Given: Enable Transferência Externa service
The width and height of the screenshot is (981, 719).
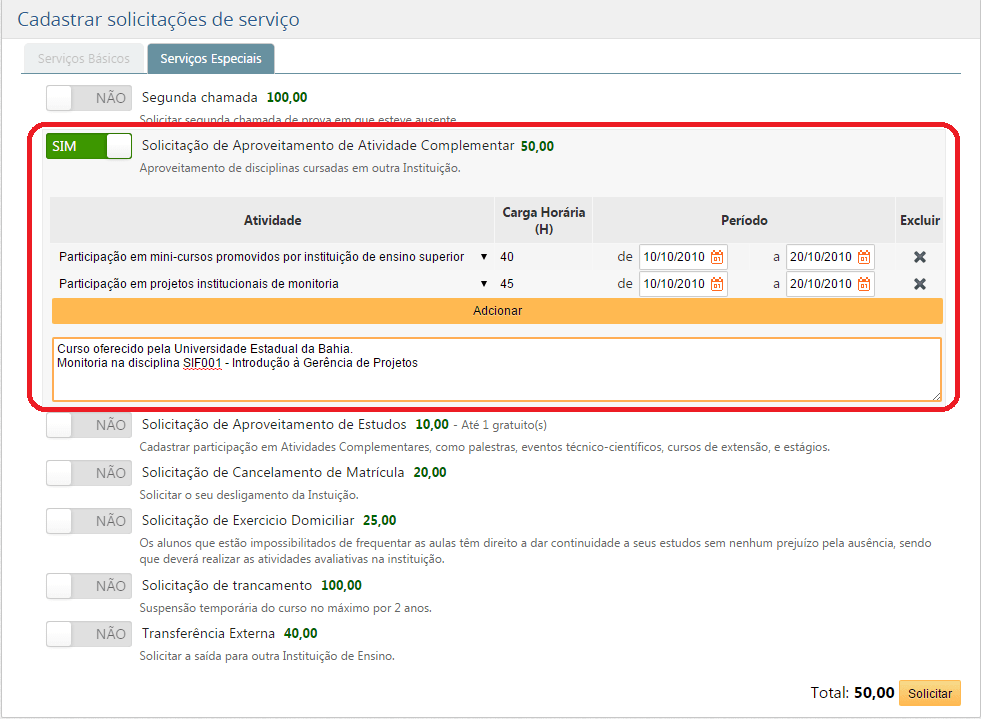Looking at the screenshot, I should (x=88, y=634).
